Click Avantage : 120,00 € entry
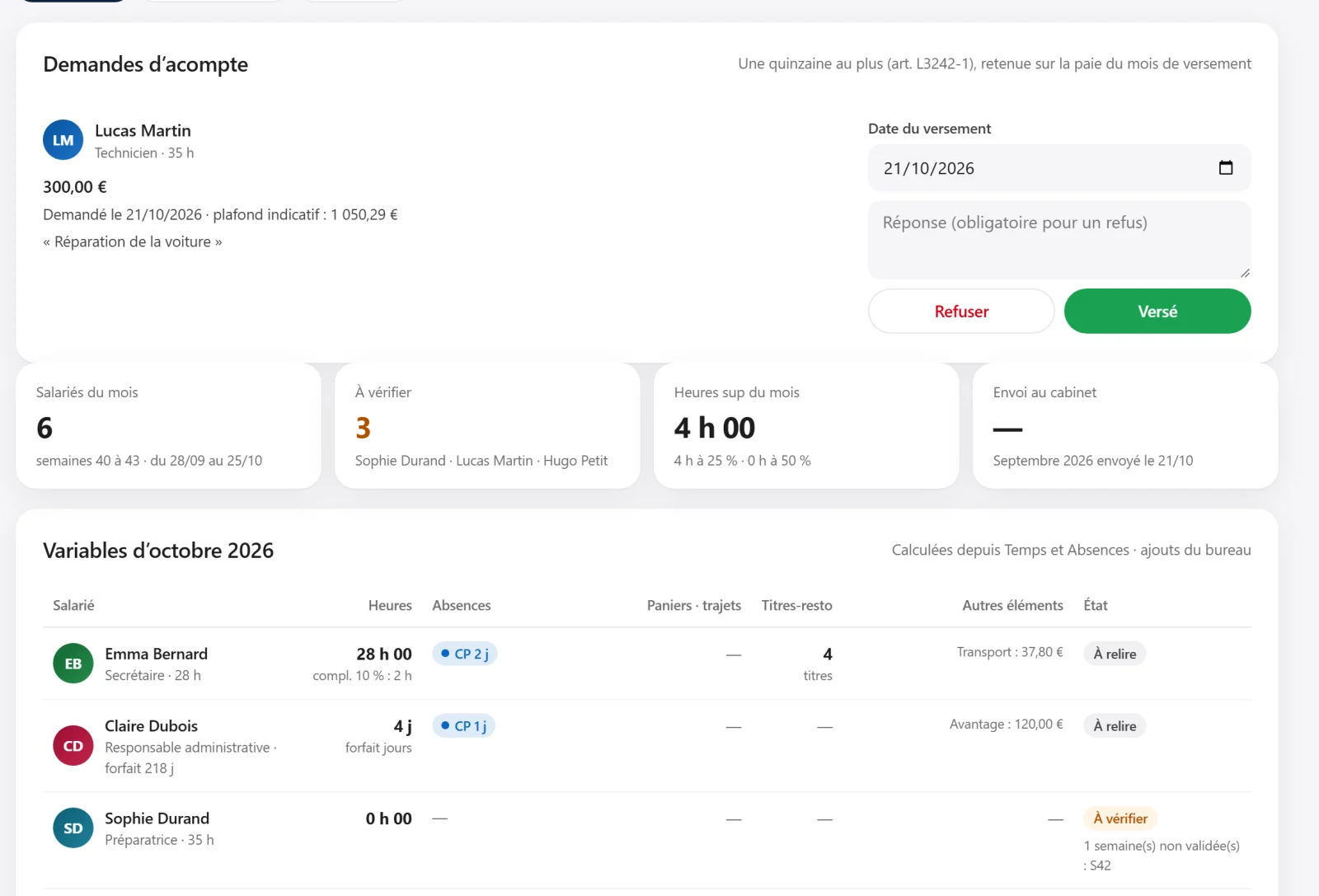Viewport: 1319px width, 896px height. pos(1007,725)
